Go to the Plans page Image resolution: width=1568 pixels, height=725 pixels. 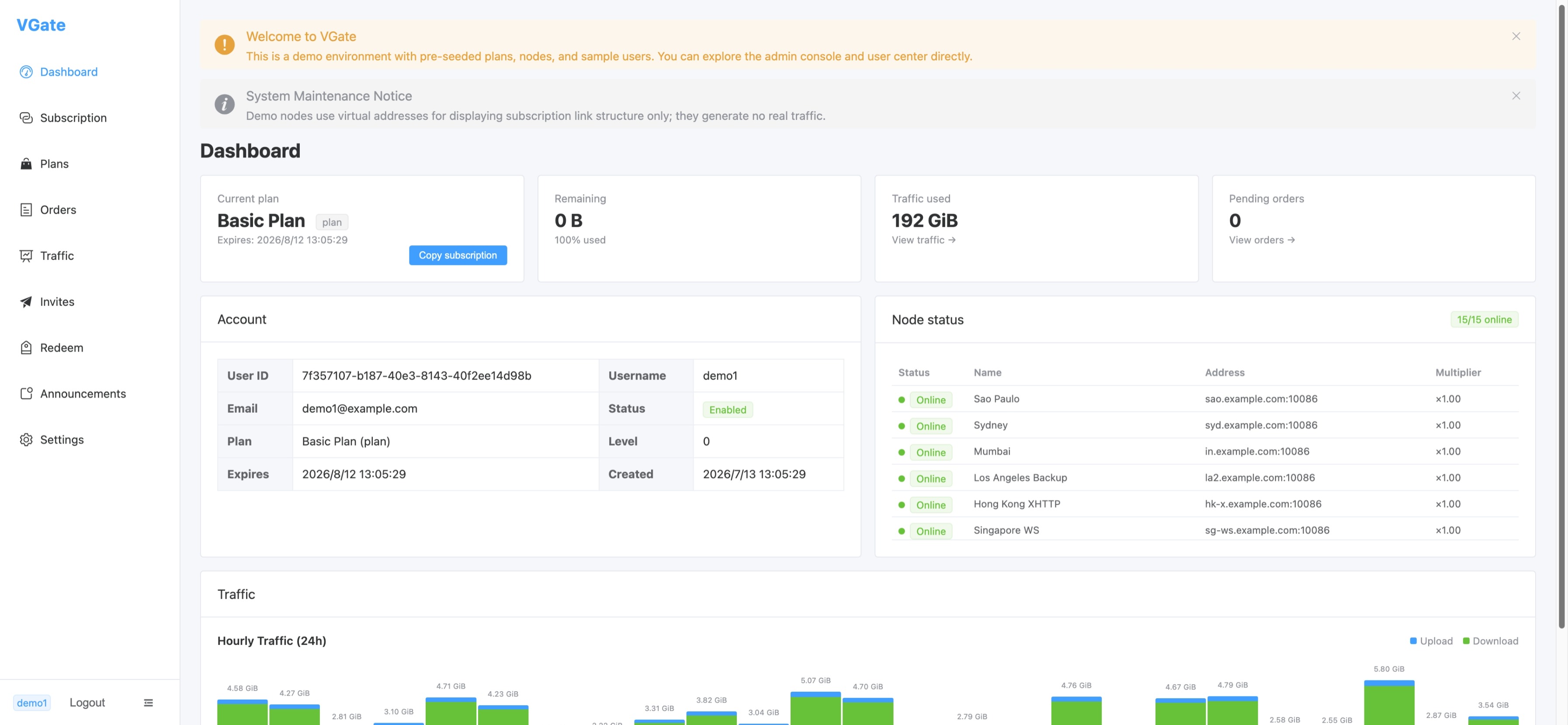pyautogui.click(x=90, y=164)
